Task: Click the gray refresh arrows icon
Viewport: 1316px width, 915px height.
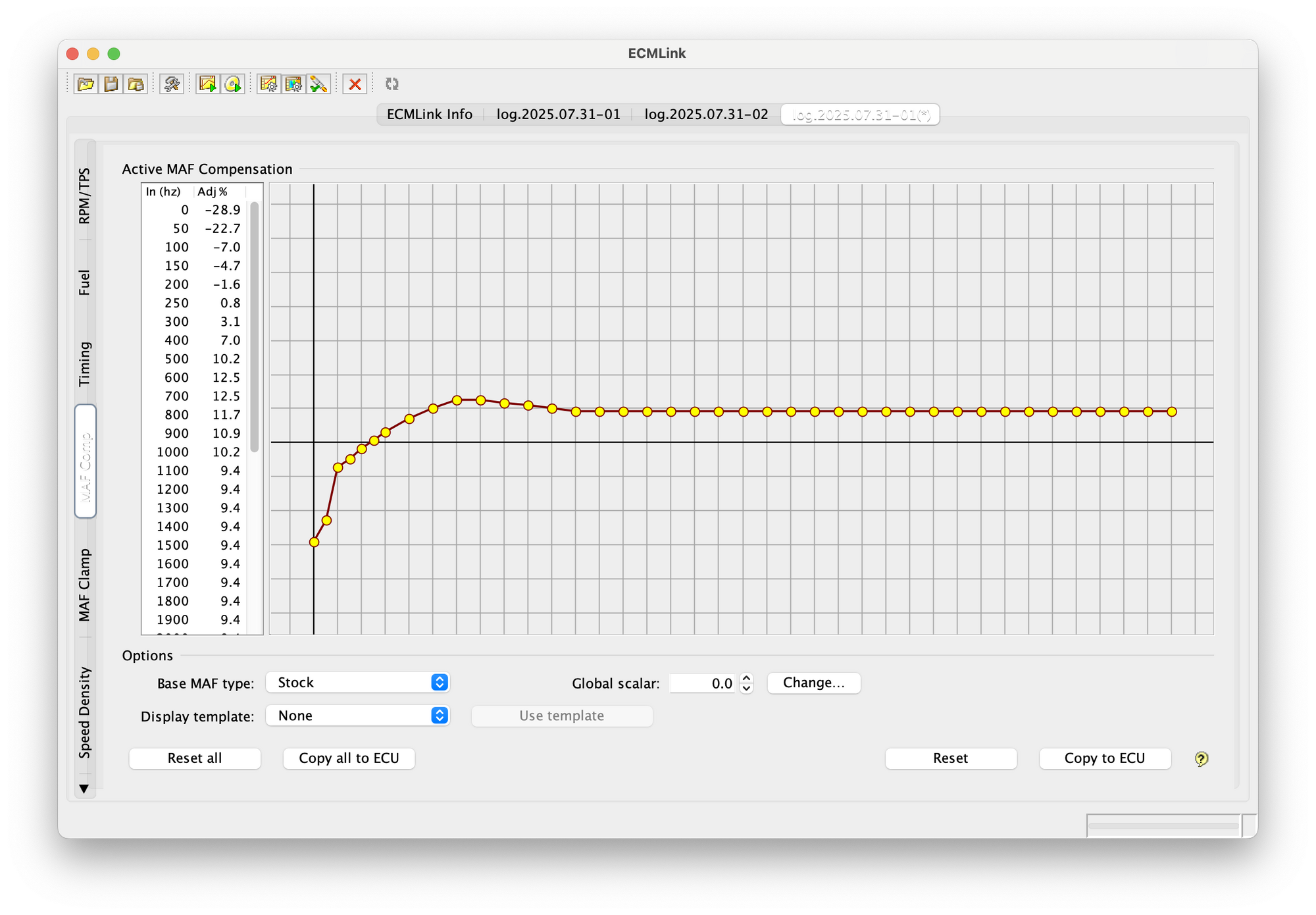Action: [392, 84]
